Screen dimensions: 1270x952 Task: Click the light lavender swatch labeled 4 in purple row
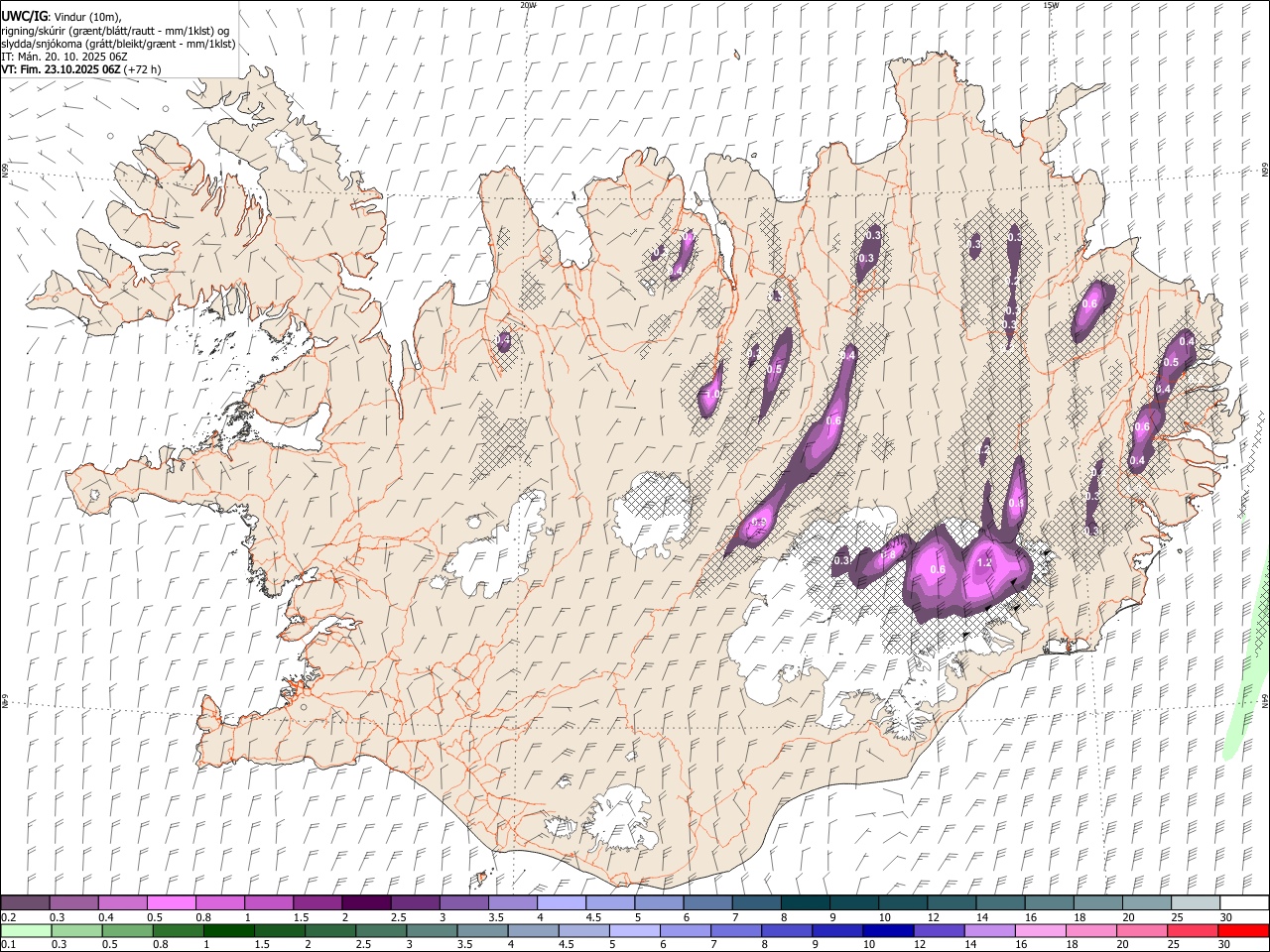pyautogui.click(x=561, y=903)
